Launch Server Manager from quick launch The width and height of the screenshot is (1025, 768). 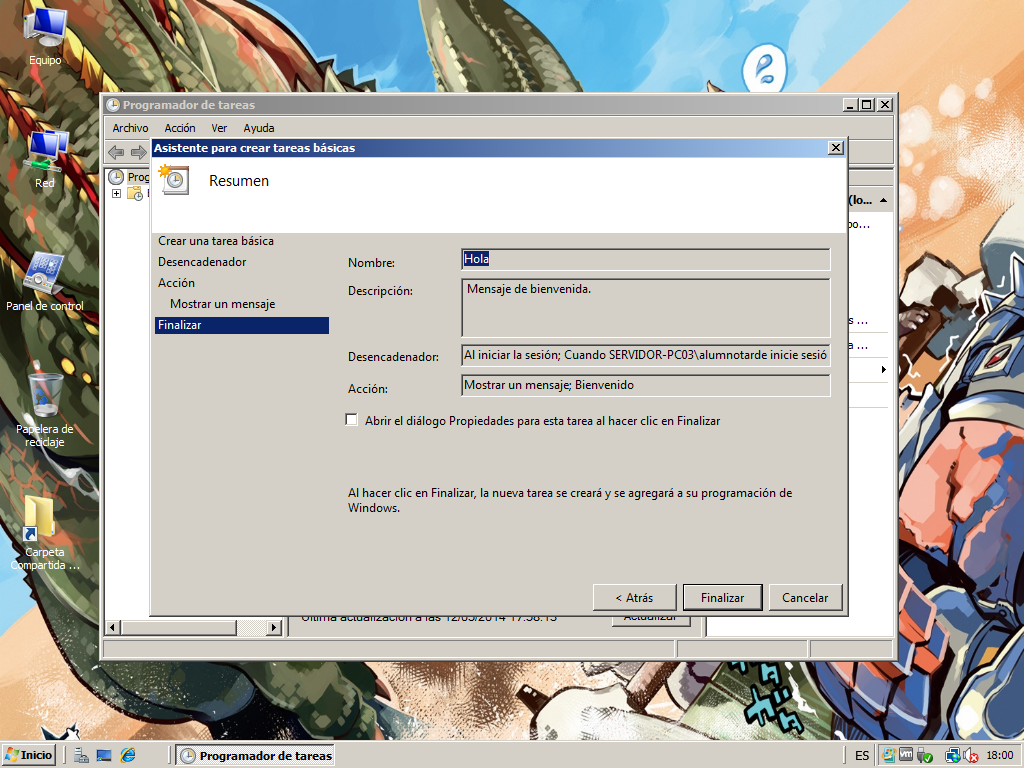(x=81, y=756)
